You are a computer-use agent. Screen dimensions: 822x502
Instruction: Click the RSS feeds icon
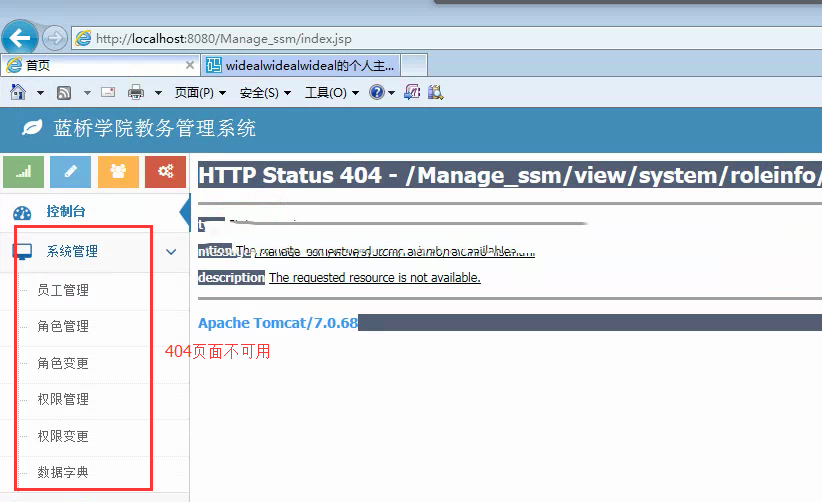point(64,93)
